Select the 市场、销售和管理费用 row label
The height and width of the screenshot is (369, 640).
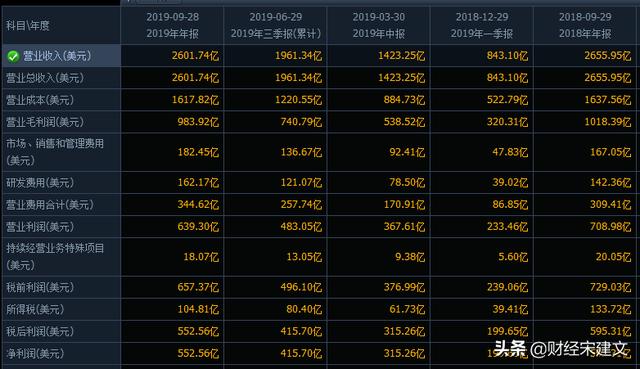(x=55, y=152)
